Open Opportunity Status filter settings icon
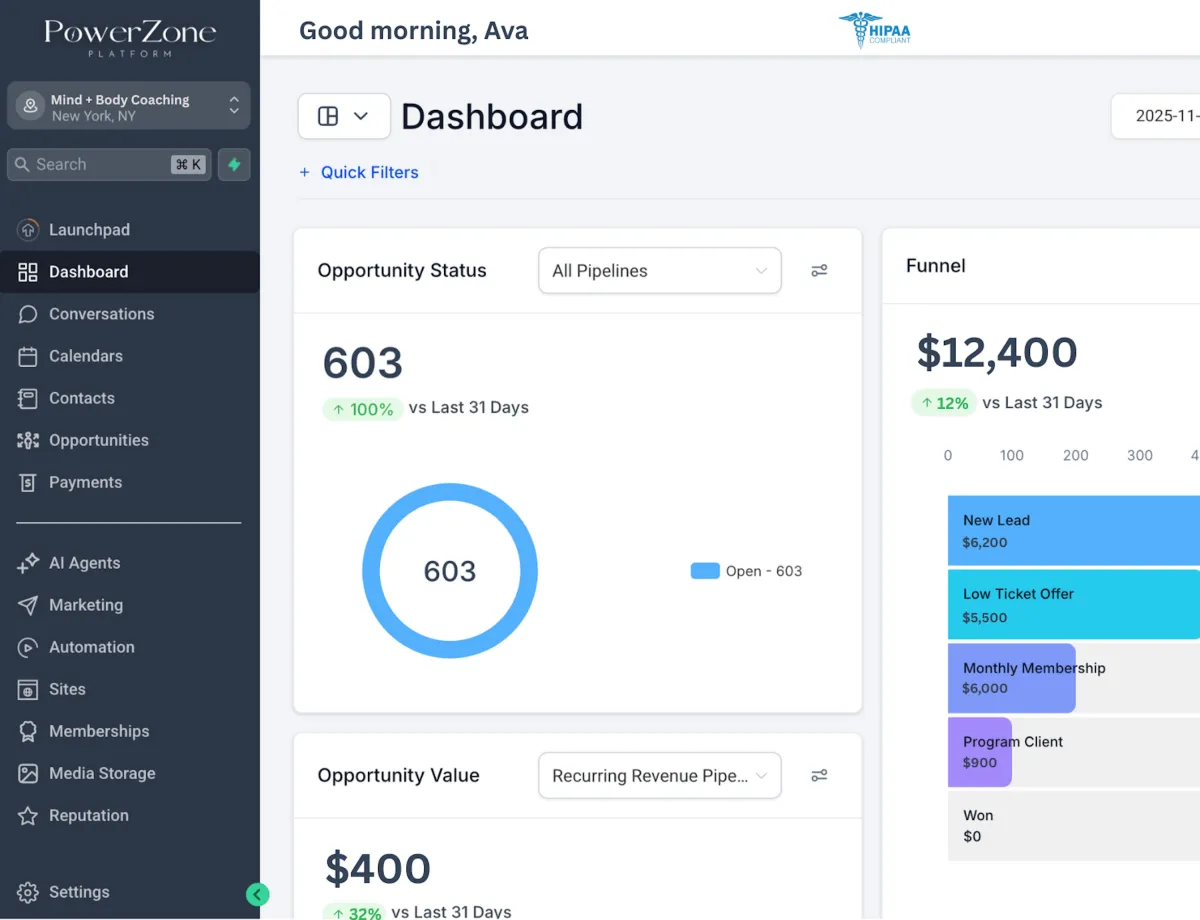This screenshot has width=1200, height=920. point(819,271)
